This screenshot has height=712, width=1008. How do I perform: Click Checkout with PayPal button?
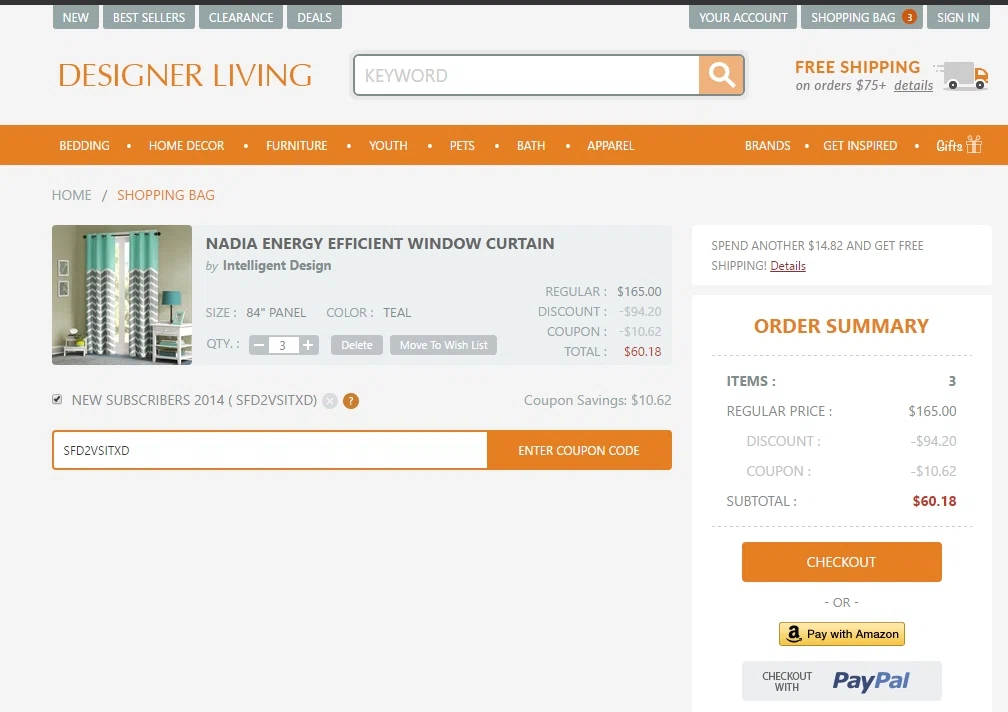[x=842, y=681]
